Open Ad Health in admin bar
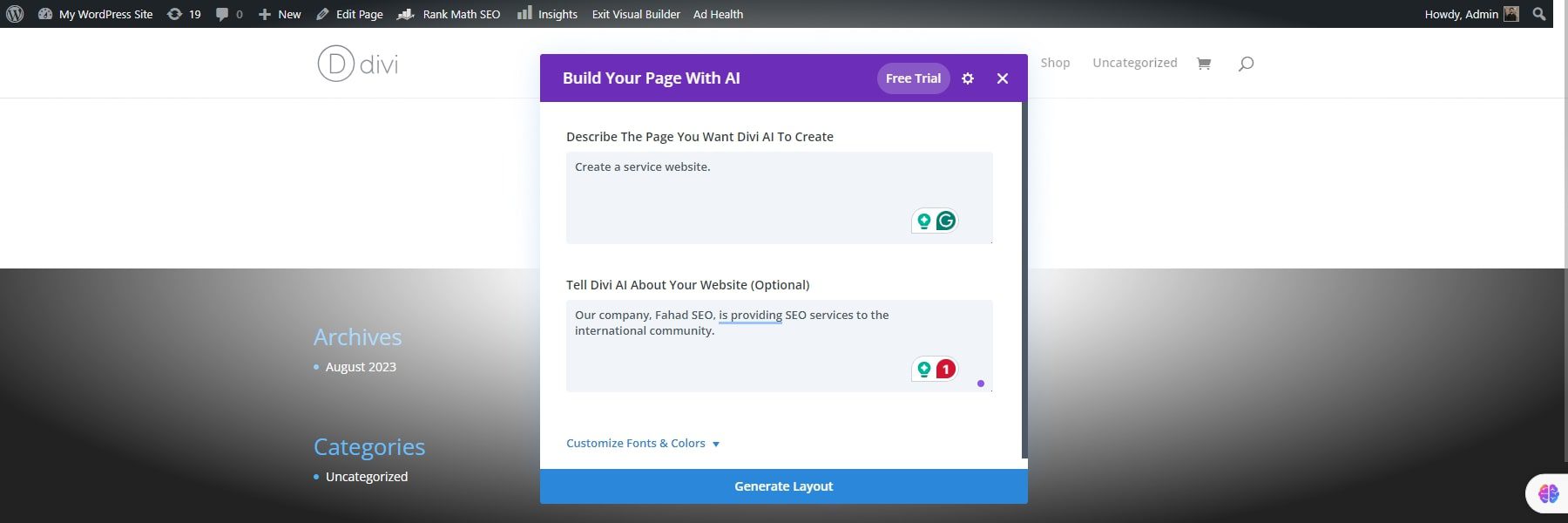1568x523 pixels. coord(718,14)
